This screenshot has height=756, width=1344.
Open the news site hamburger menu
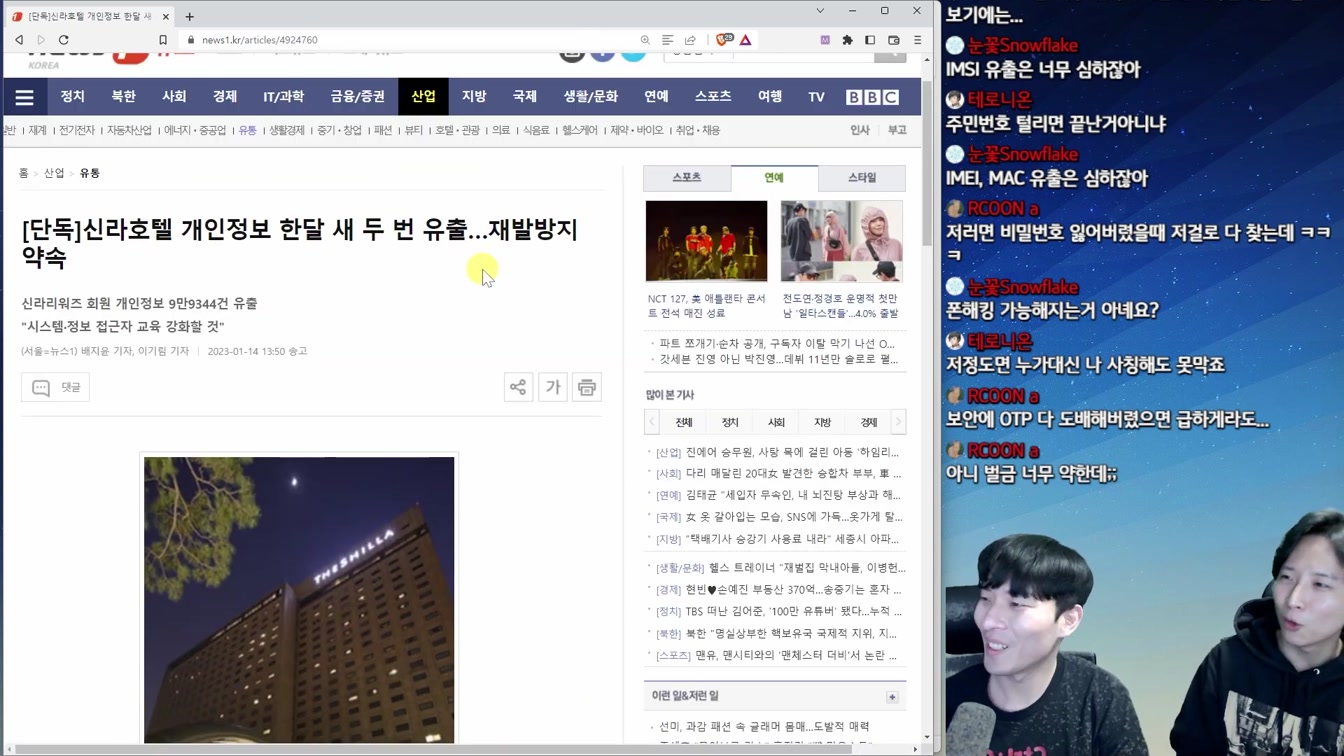click(x=24, y=97)
